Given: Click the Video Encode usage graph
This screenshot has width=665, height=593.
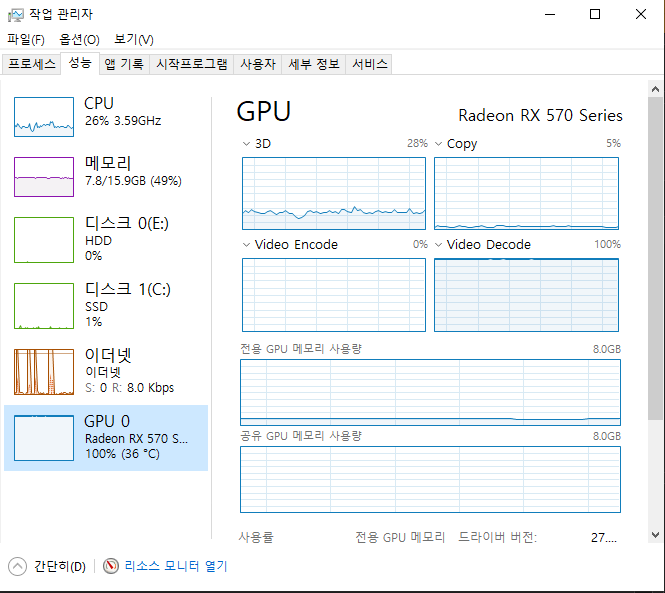Looking at the screenshot, I should pyautogui.click(x=334, y=295).
